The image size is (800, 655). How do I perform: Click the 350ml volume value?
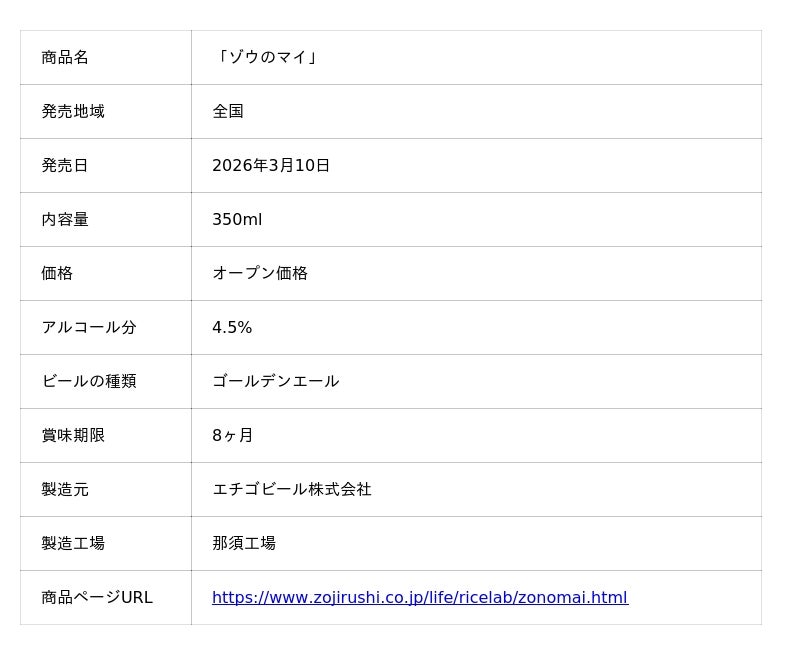[x=237, y=219]
